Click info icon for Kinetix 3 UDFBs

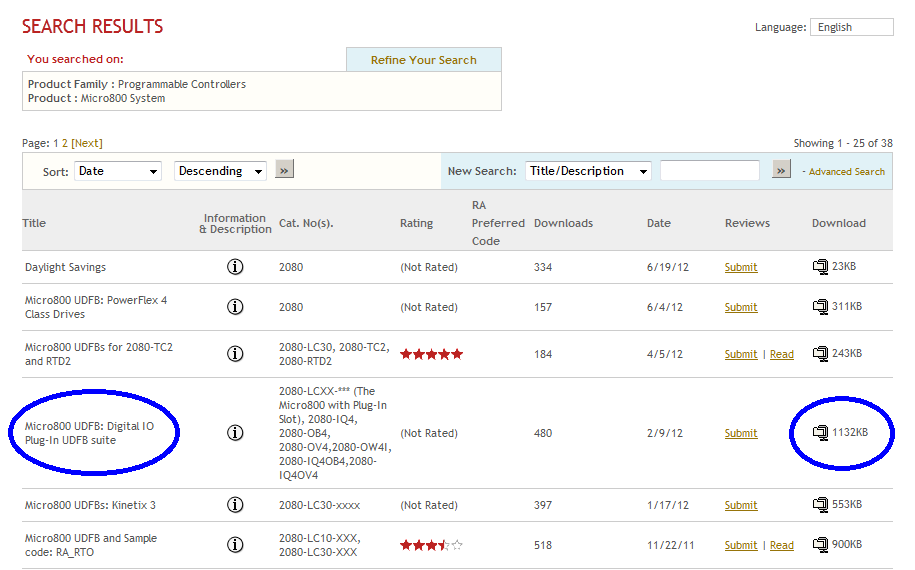coord(235,505)
